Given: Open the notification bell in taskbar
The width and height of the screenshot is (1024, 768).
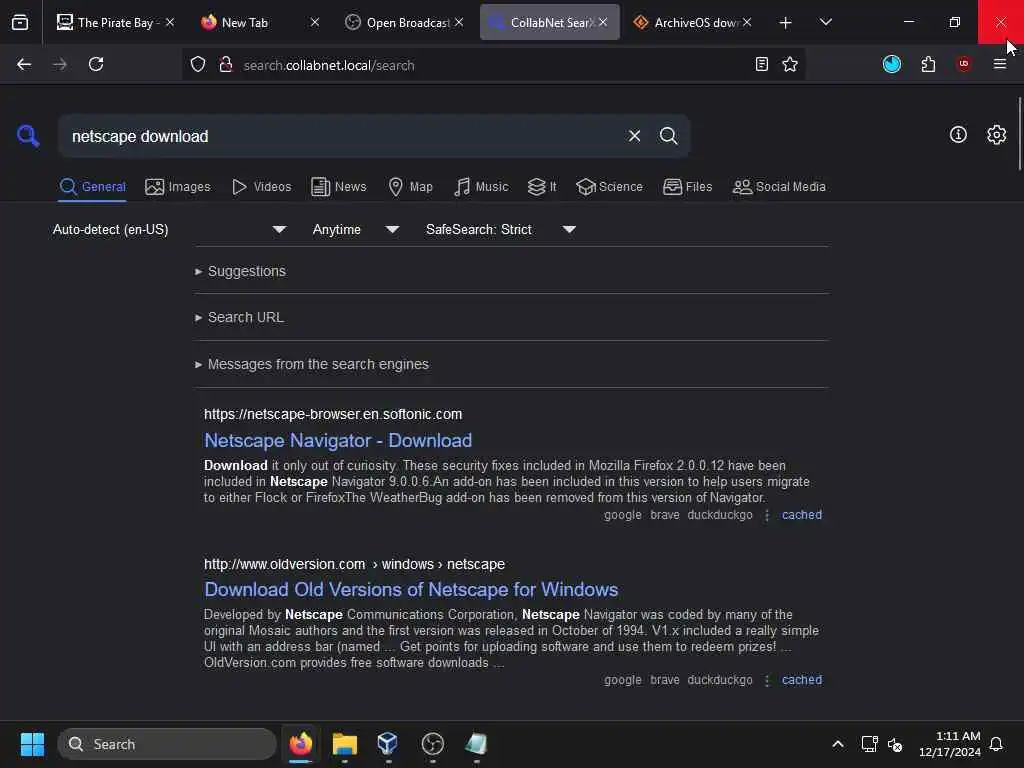Looking at the screenshot, I should pyautogui.click(x=996, y=744).
